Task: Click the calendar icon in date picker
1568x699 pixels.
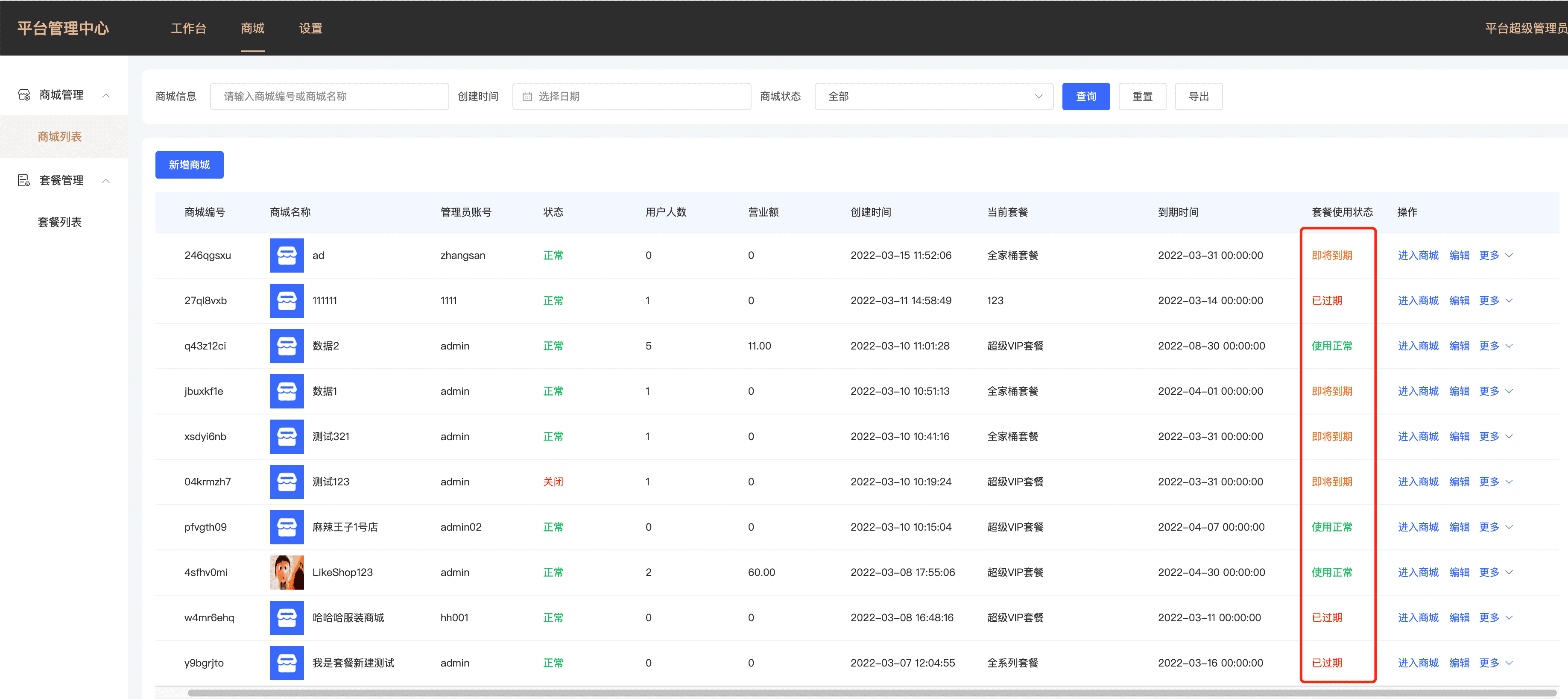Action: click(527, 97)
